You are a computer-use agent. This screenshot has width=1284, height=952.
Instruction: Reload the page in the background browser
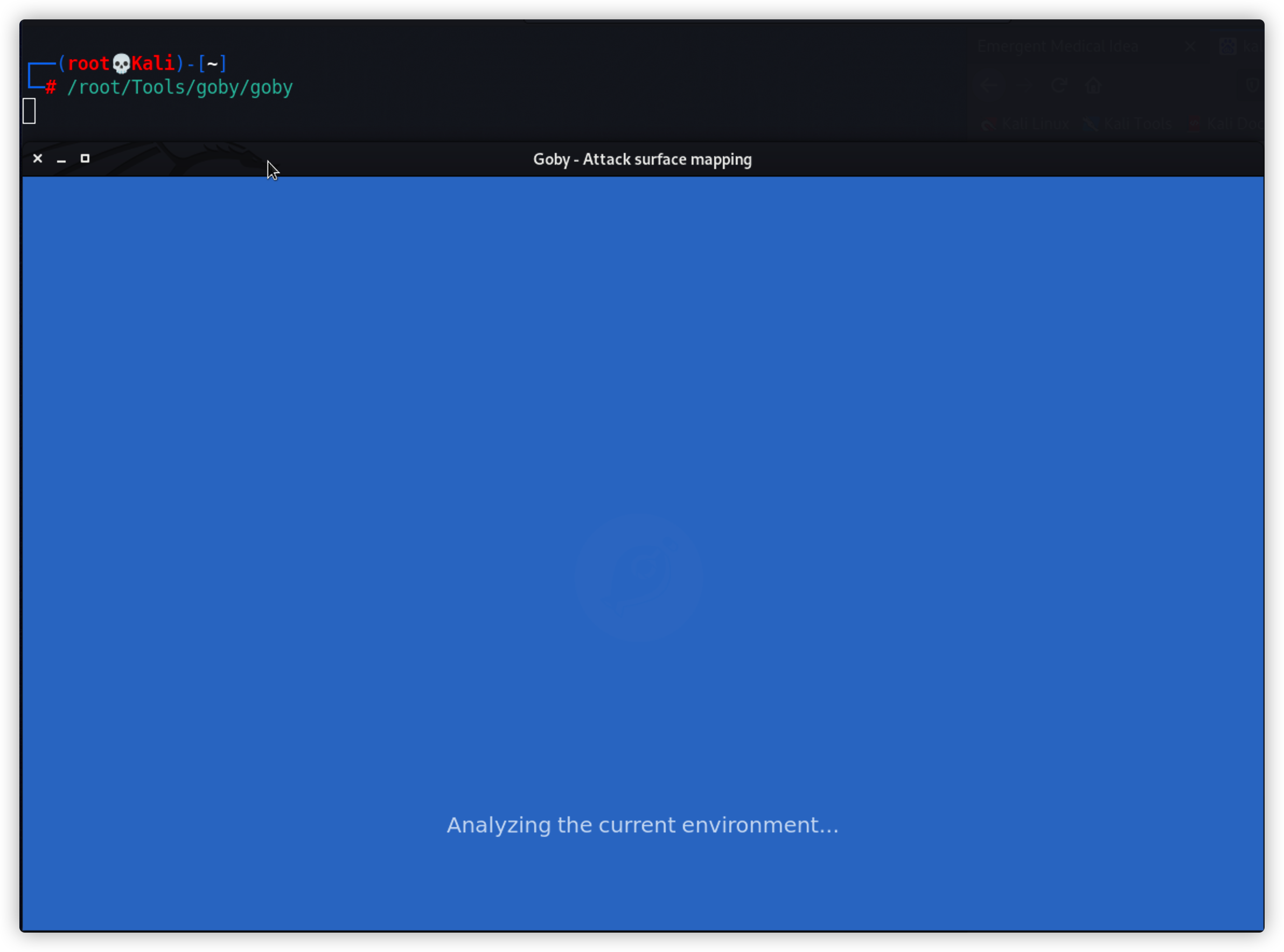(1059, 86)
